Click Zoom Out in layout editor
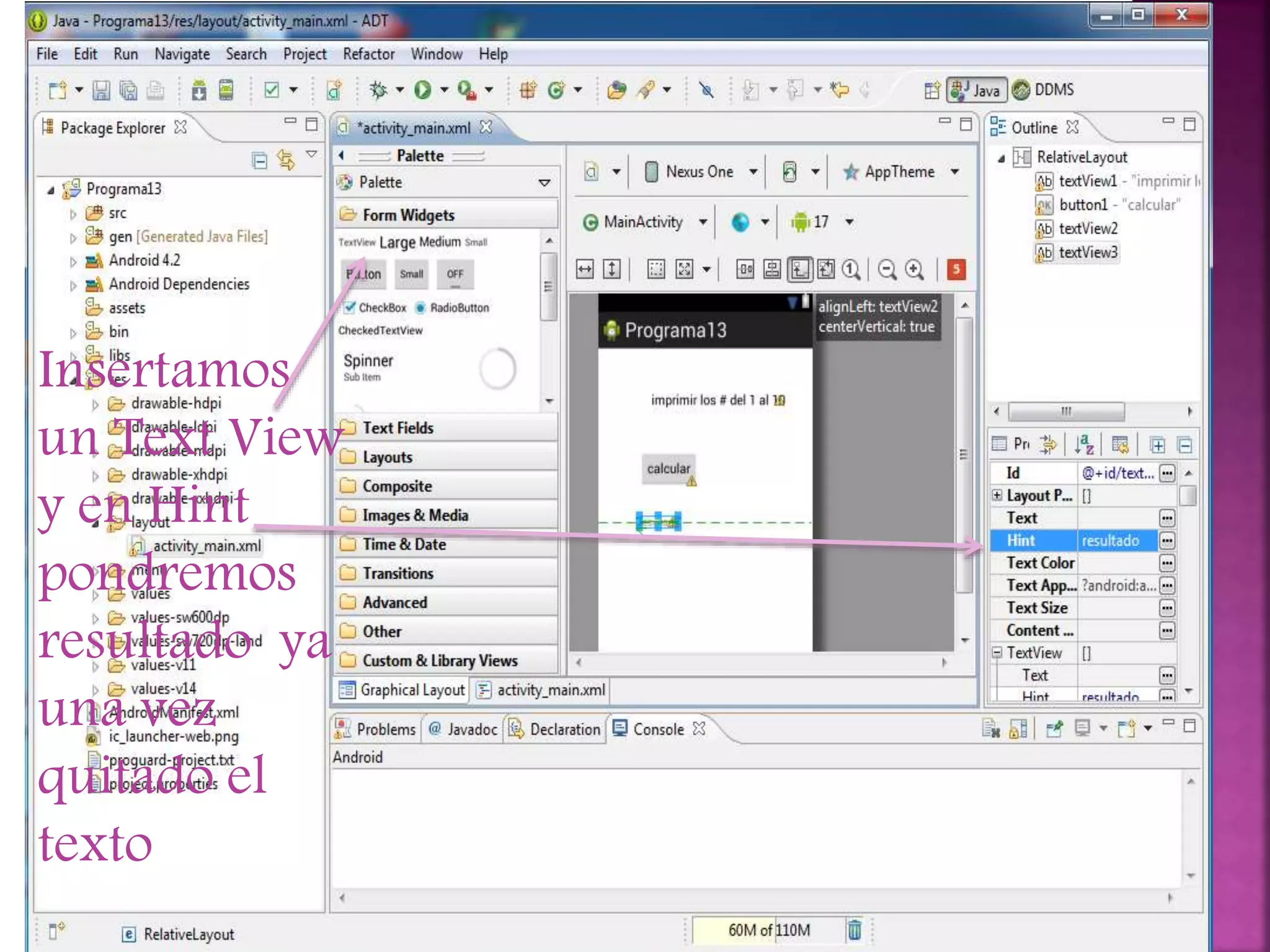The width and height of the screenshot is (1270, 952). click(x=887, y=270)
